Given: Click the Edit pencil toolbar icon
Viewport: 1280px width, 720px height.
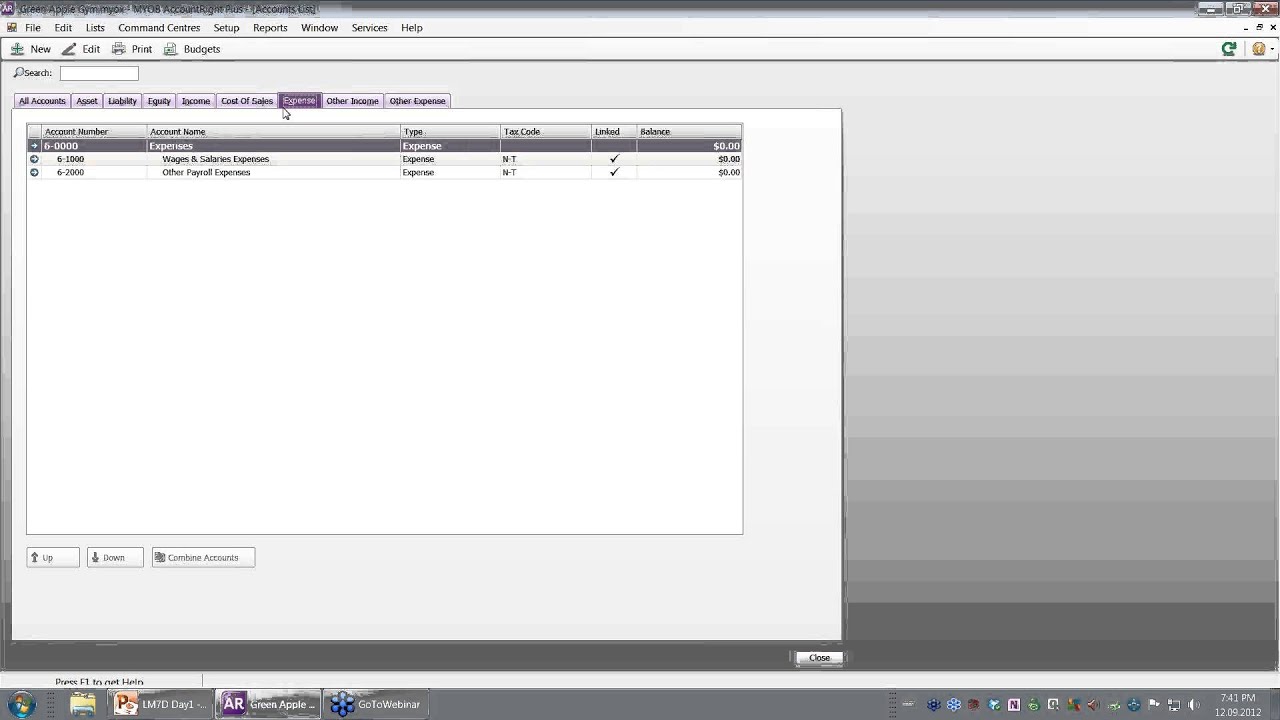Looking at the screenshot, I should pyautogui.click(x=68, y=49).
